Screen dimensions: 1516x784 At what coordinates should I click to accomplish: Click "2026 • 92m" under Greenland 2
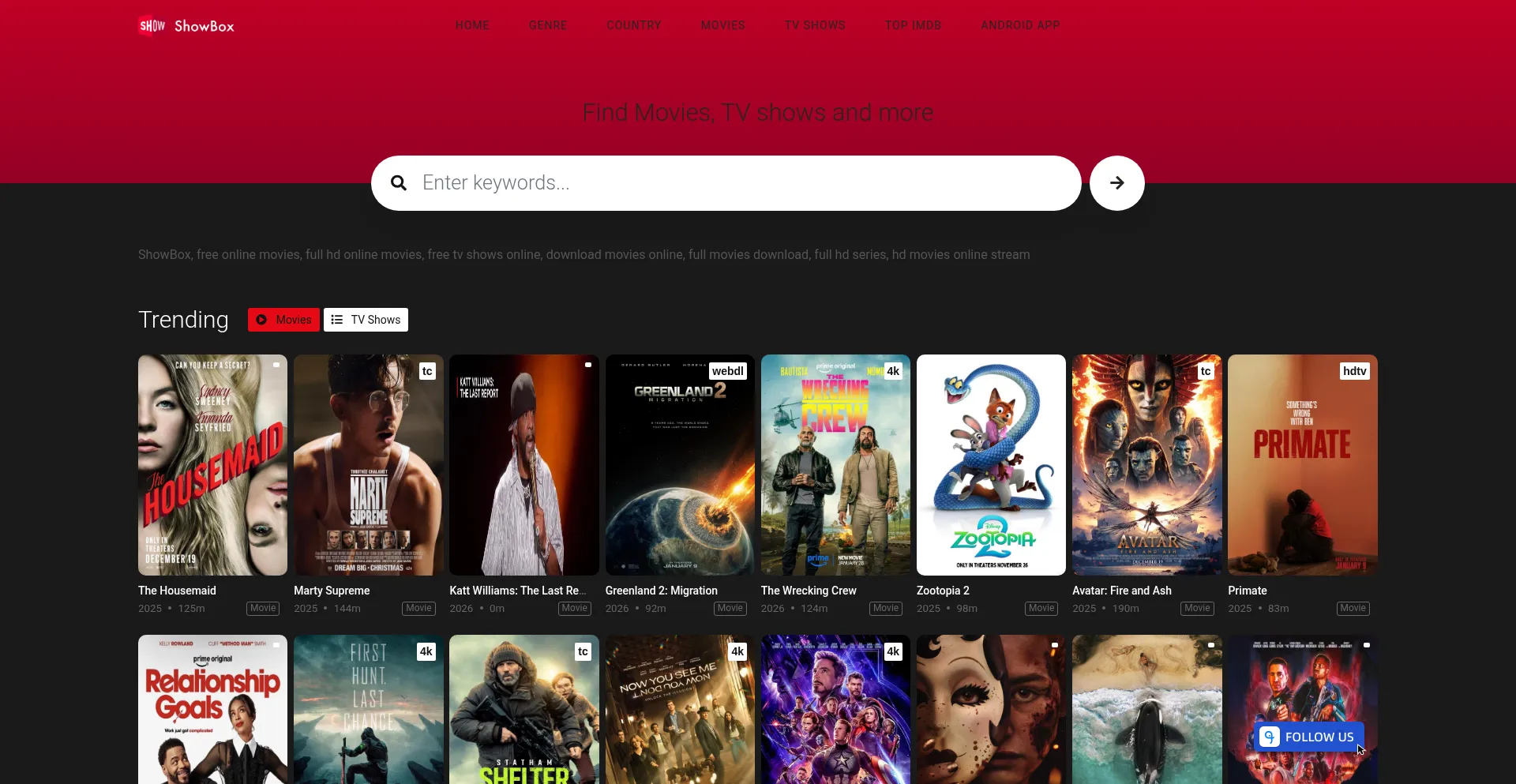pyautogui.click(x=636, y=609)
